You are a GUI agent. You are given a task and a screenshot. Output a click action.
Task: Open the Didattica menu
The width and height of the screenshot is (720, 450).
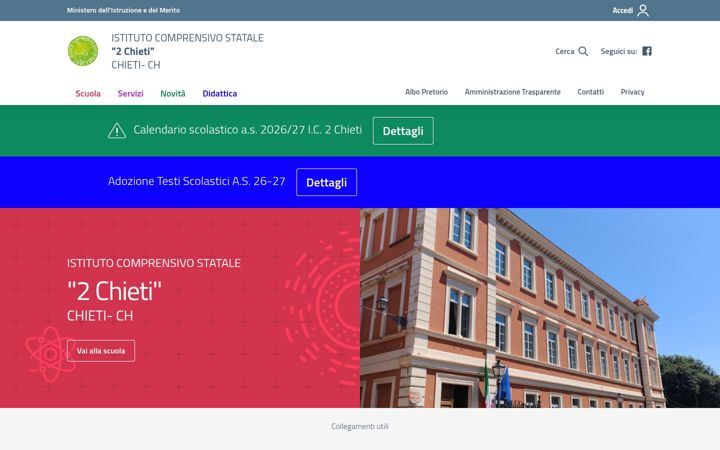point(219,93)
